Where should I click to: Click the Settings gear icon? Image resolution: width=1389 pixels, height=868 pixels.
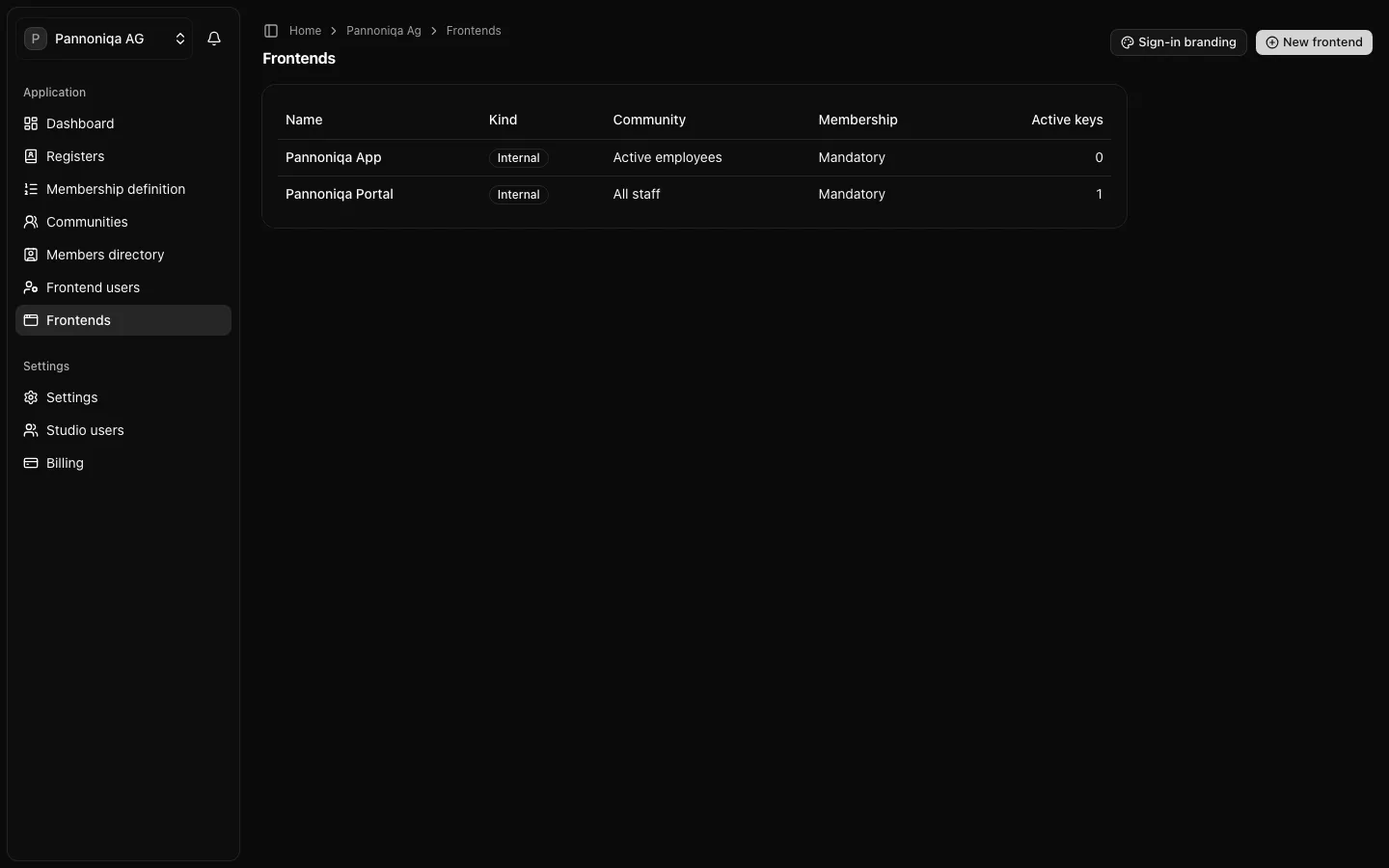[31, 397]
